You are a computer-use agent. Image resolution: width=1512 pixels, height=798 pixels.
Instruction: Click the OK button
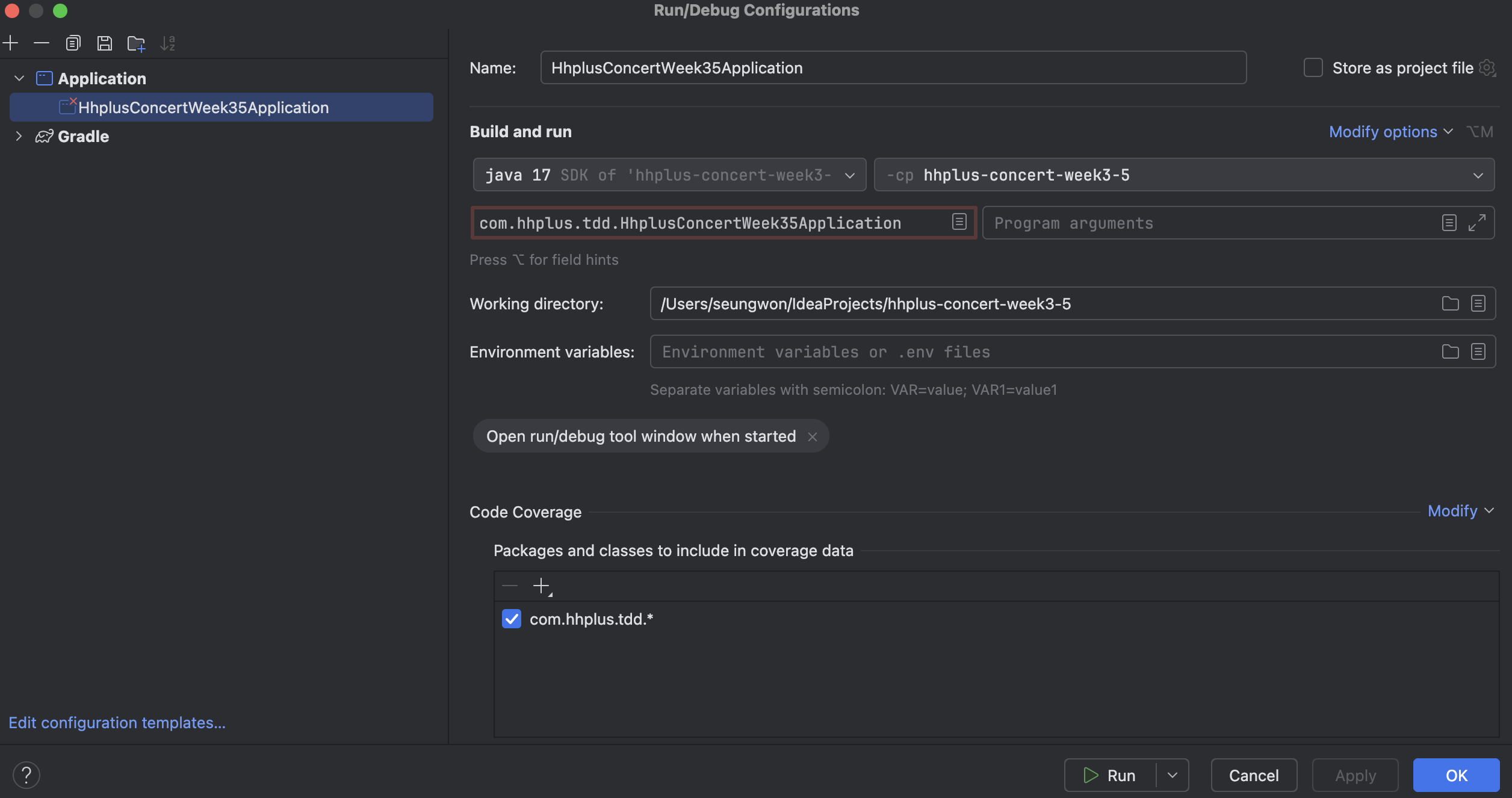1456,775
